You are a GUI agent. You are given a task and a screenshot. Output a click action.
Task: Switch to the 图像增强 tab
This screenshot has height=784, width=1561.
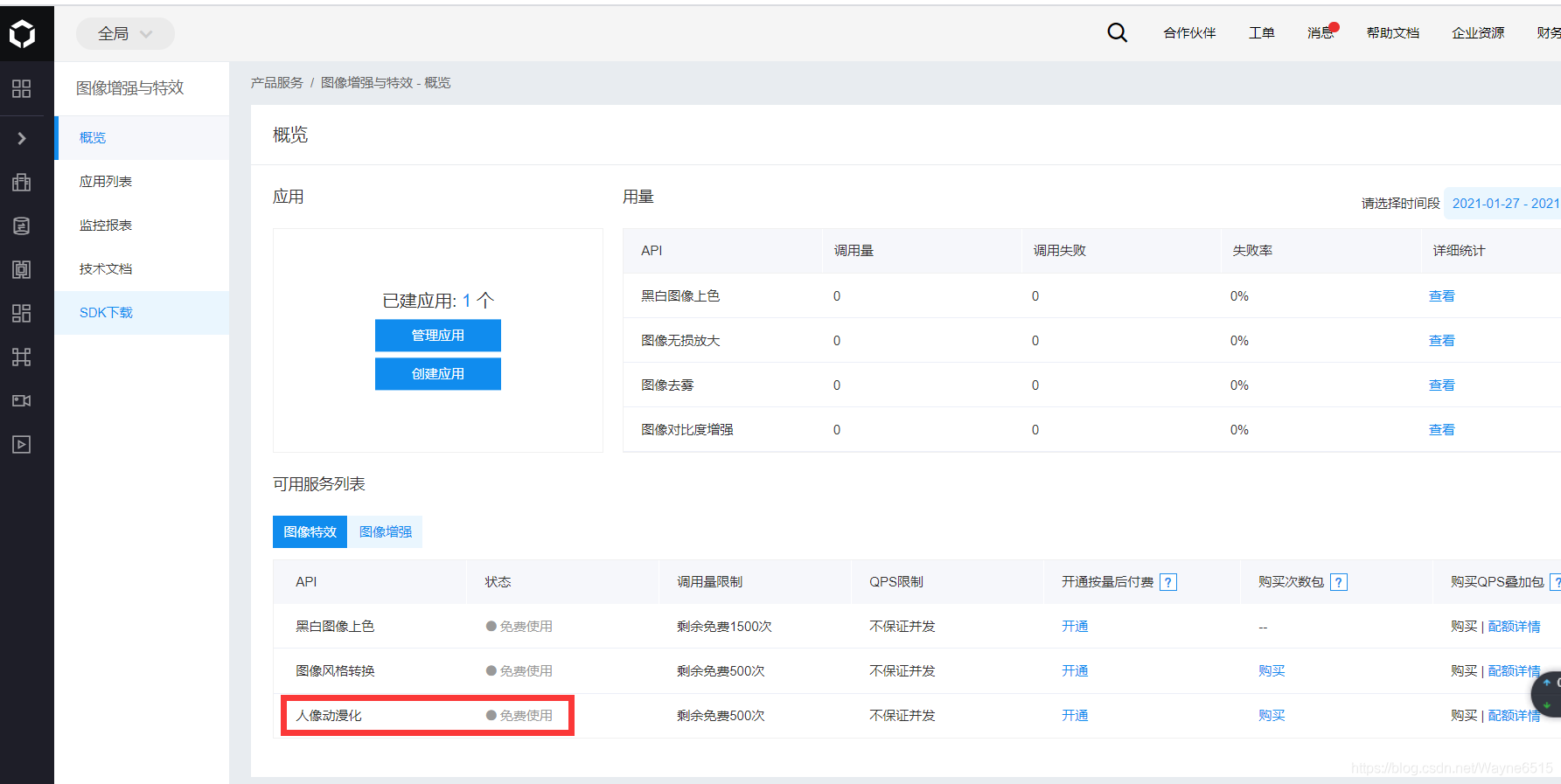click(x=385, y=532)
